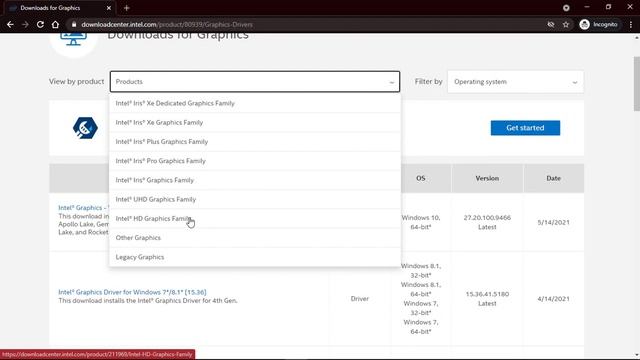Open the first Intel Graphics driver link
Viewport: 640px width, 360px height.
83,208
